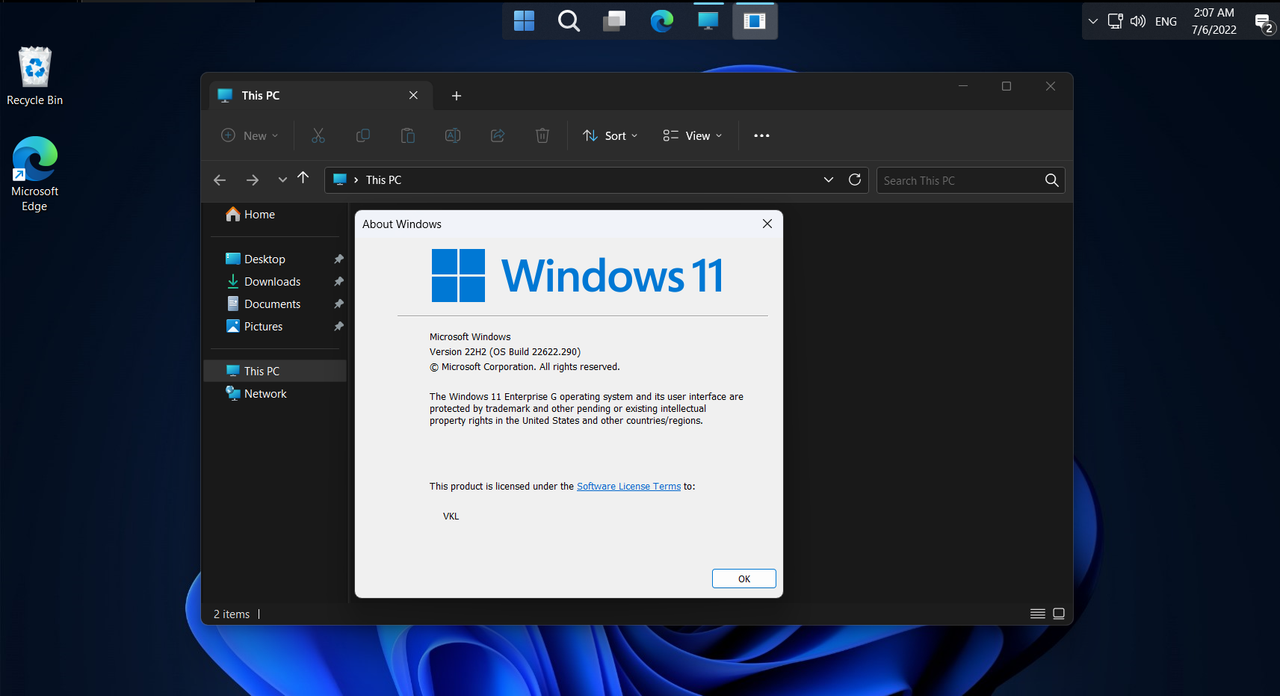Switch to This PC taskbar icon
The height and width of the screenshot is (696, 1280).
pos(708,21)
